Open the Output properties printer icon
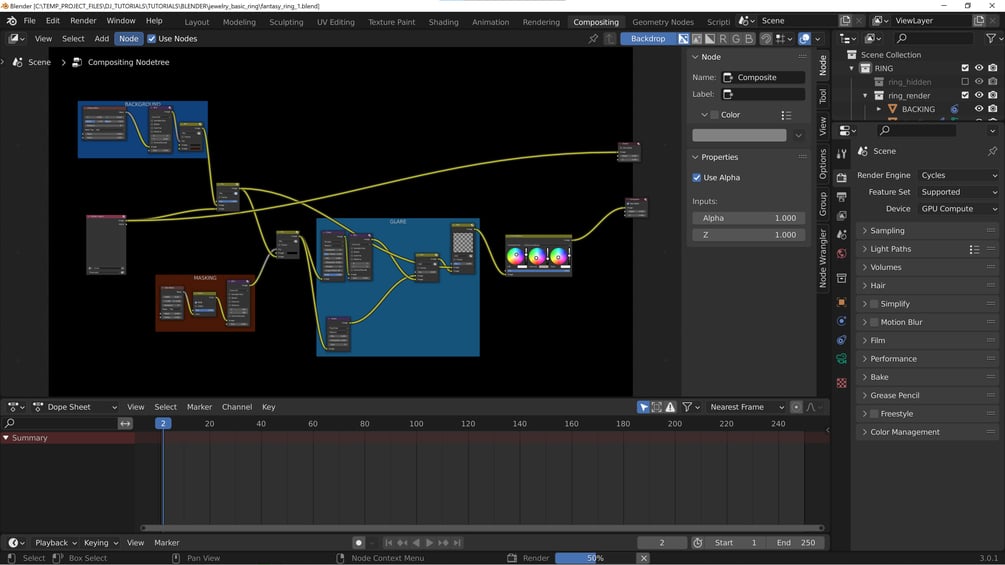 coord(842,196)
